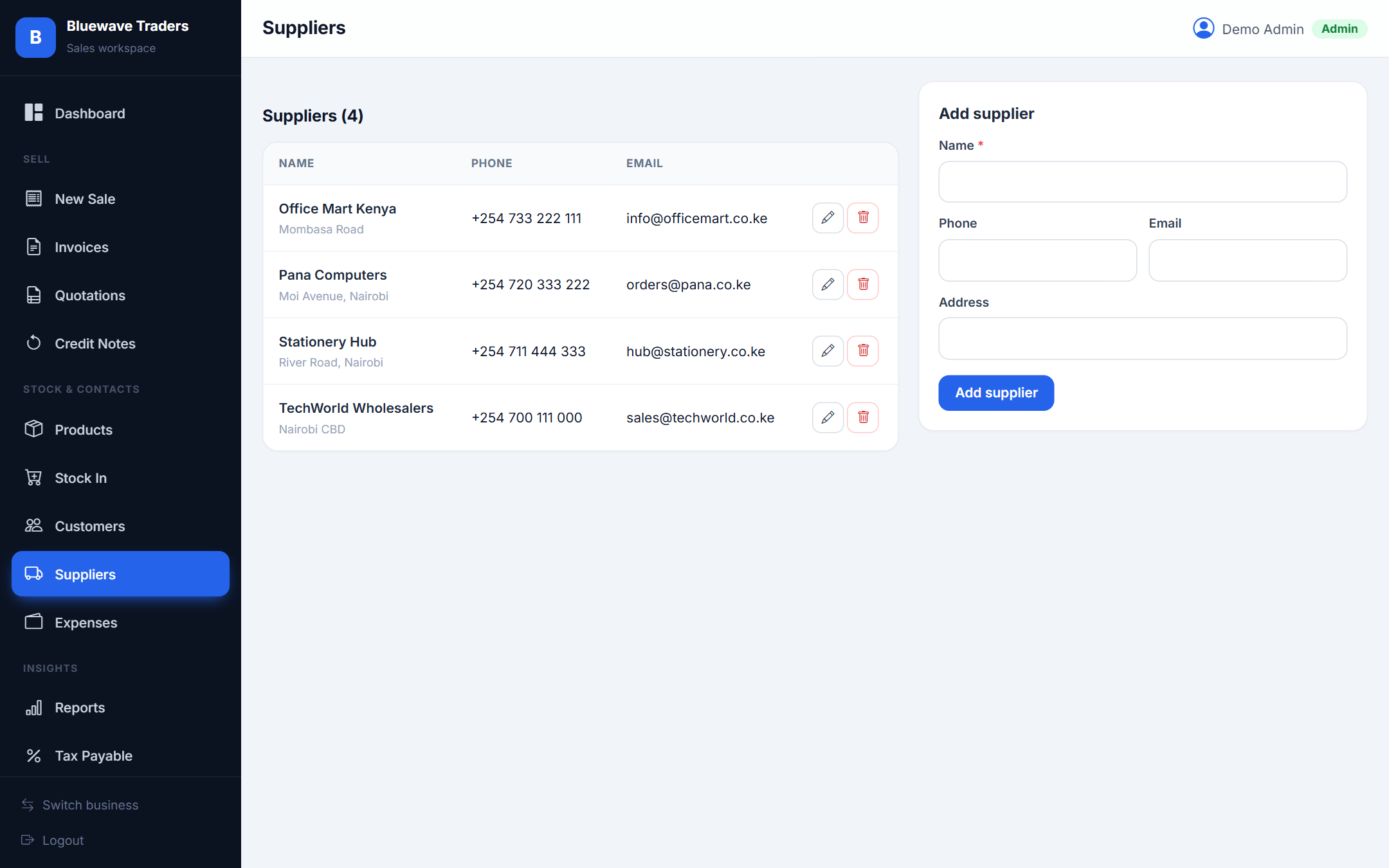Delete the Stationery Hub supplier
Viewport: 1389px width, 868px height.
863,351
